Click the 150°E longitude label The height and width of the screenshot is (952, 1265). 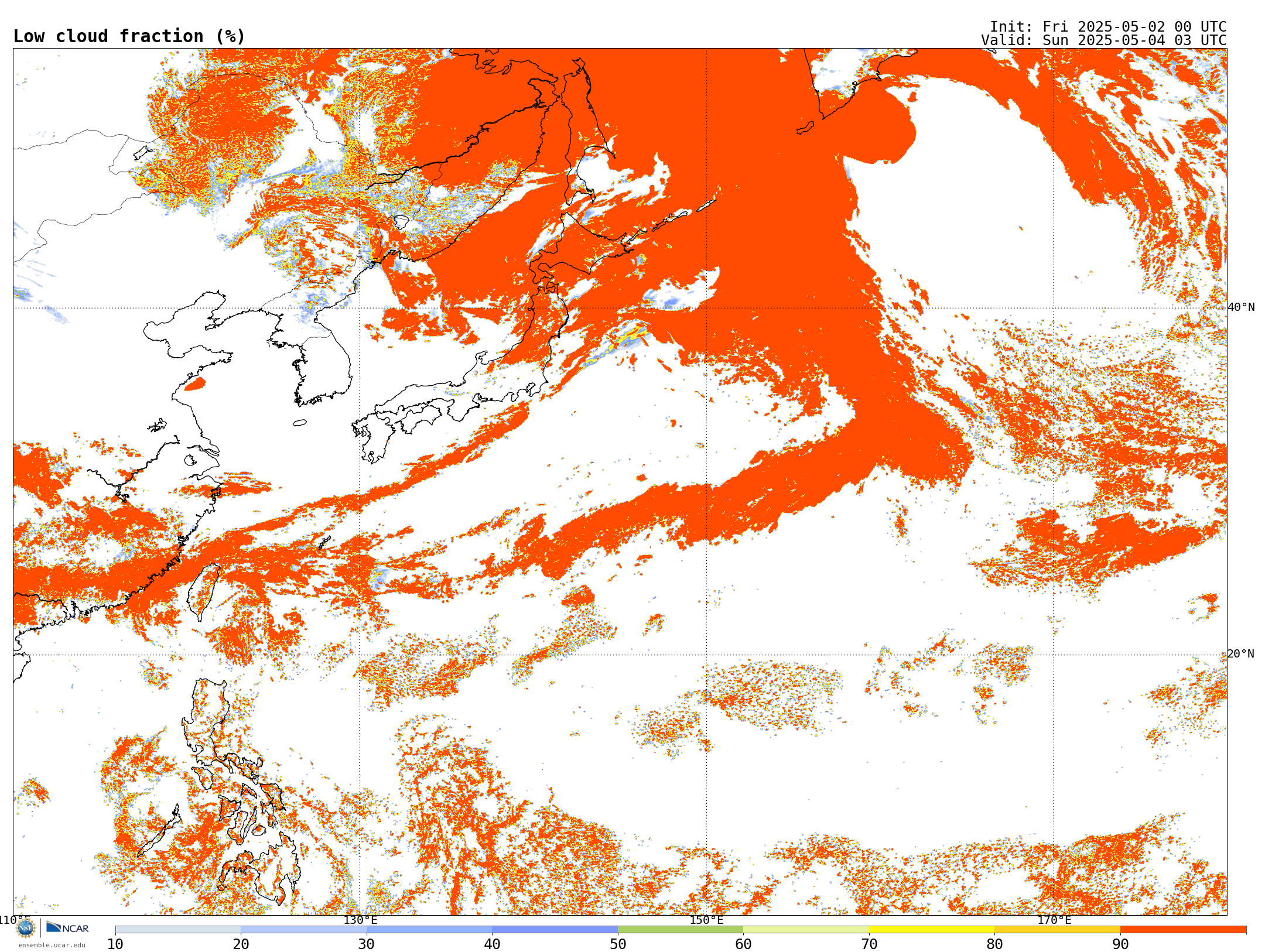coord(706,920)
